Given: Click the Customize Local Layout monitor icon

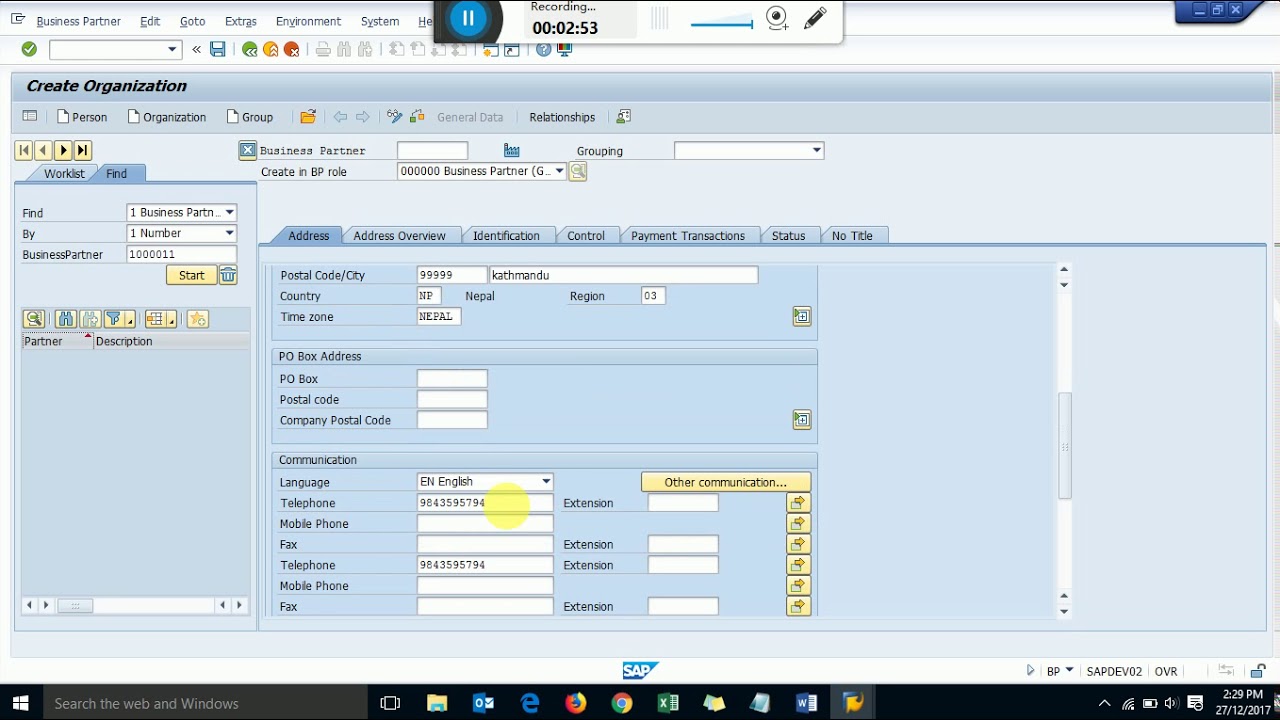Looking at the screenshot, I should 564,49.
